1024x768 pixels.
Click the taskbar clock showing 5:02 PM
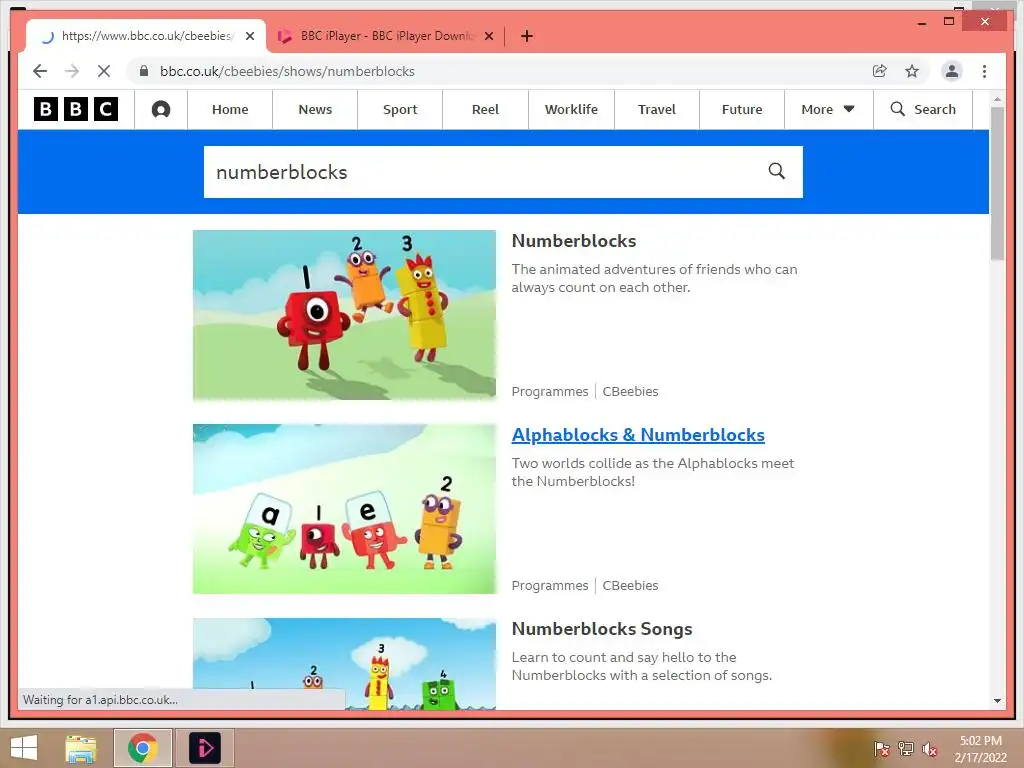pyautogui.click(x=980, y=748)
